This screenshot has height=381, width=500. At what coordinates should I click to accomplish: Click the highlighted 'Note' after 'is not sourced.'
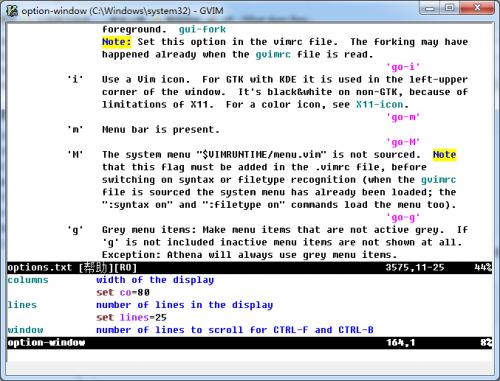pos(444,155)
